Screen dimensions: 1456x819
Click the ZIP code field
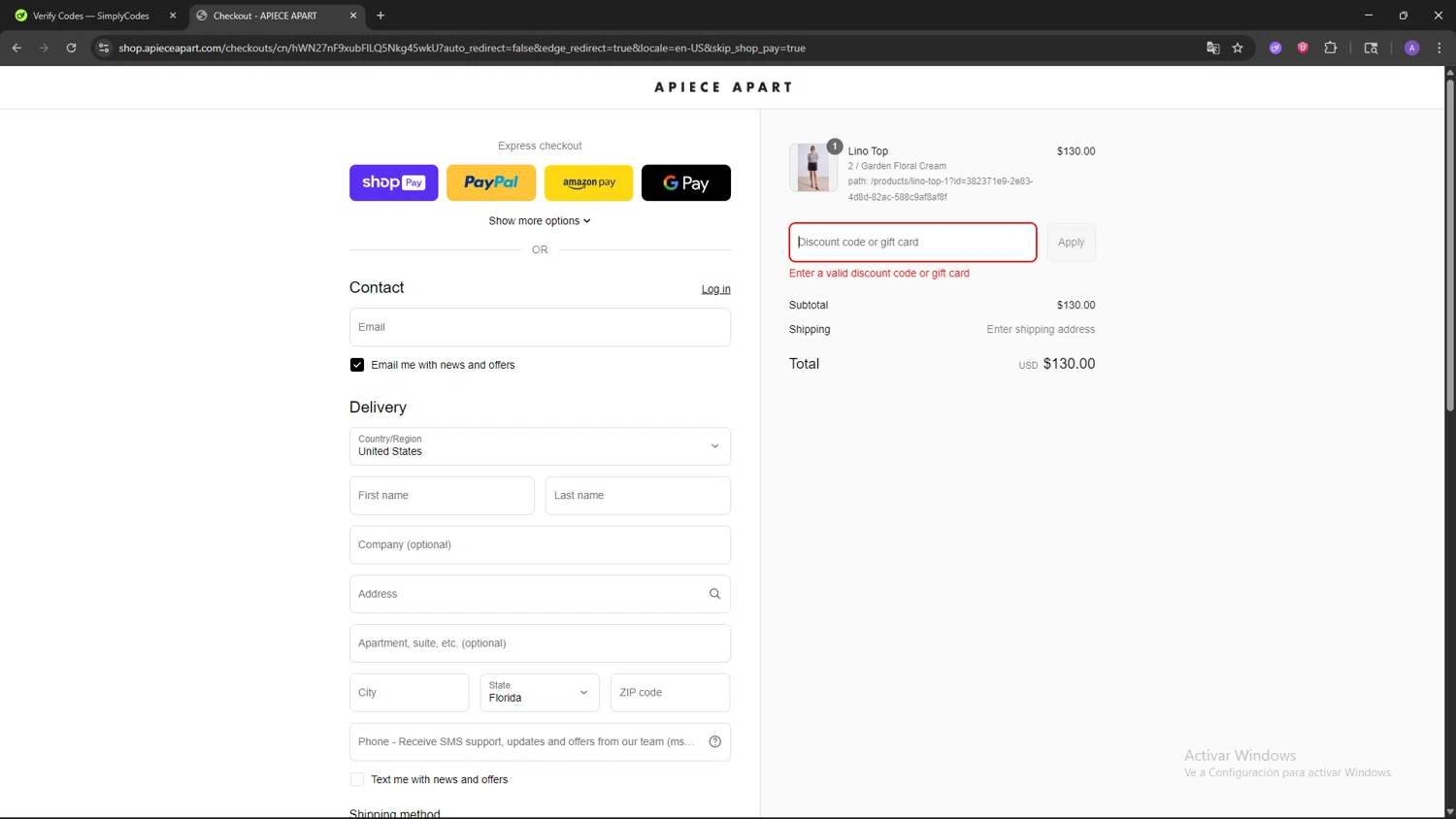[670, 693]
